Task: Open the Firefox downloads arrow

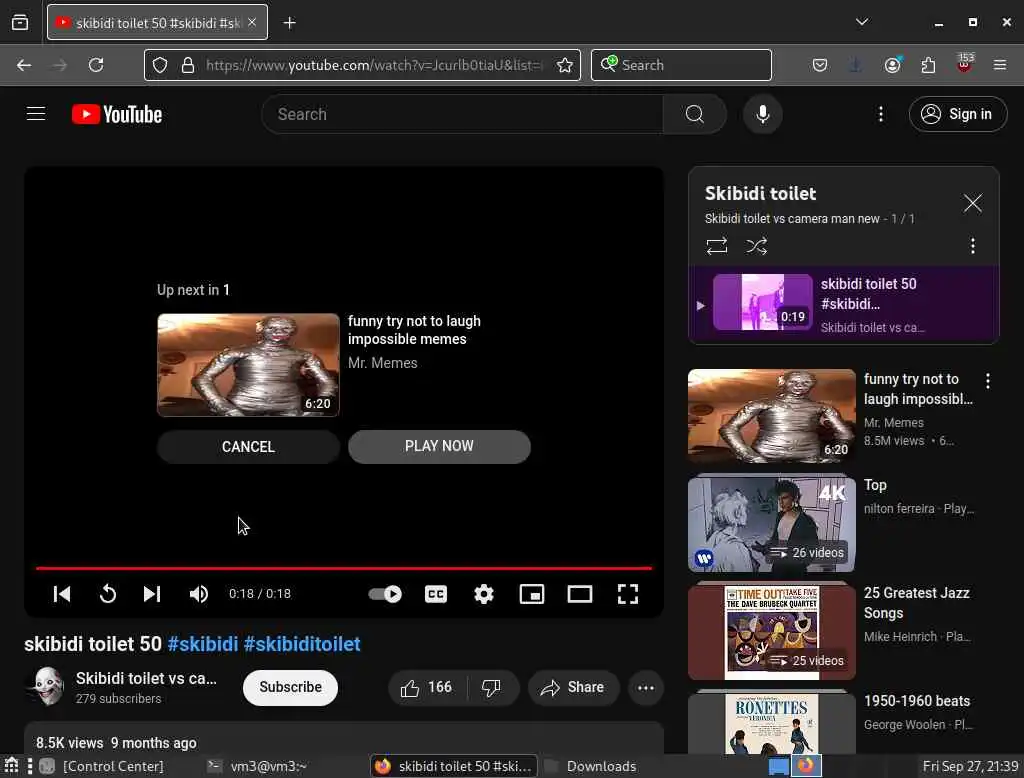Action: pyautogui.click(x=856, y=65)
